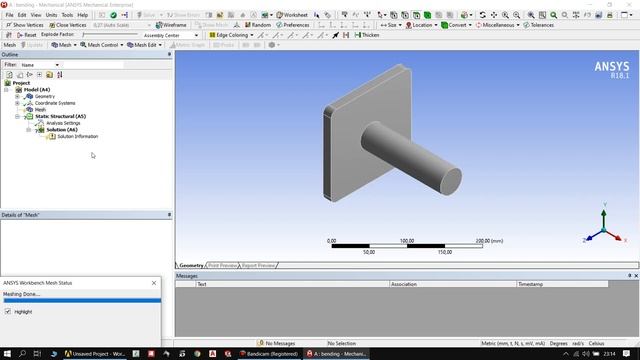Click the Timestamp column header in Messages
This screenshot has width=640, height=360.
coord(562,284)
